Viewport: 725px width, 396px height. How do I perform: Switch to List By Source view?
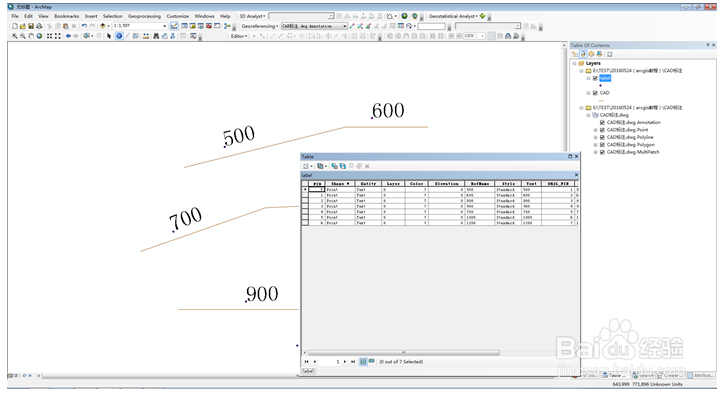[x=583, y=54]
